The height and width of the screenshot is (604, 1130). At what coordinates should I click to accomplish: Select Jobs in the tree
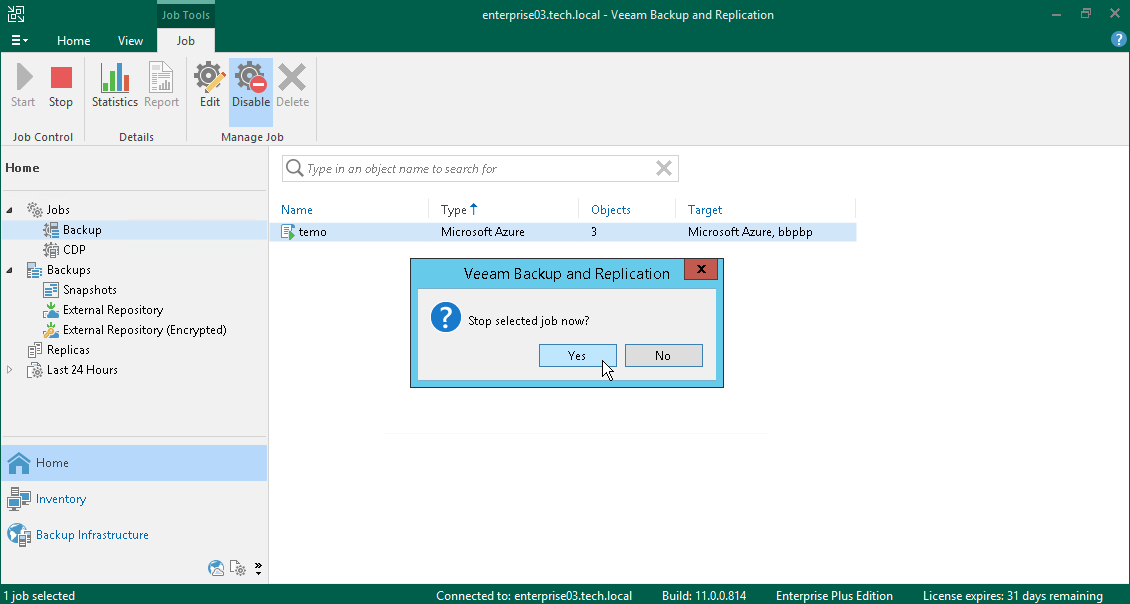coord(58,210)
